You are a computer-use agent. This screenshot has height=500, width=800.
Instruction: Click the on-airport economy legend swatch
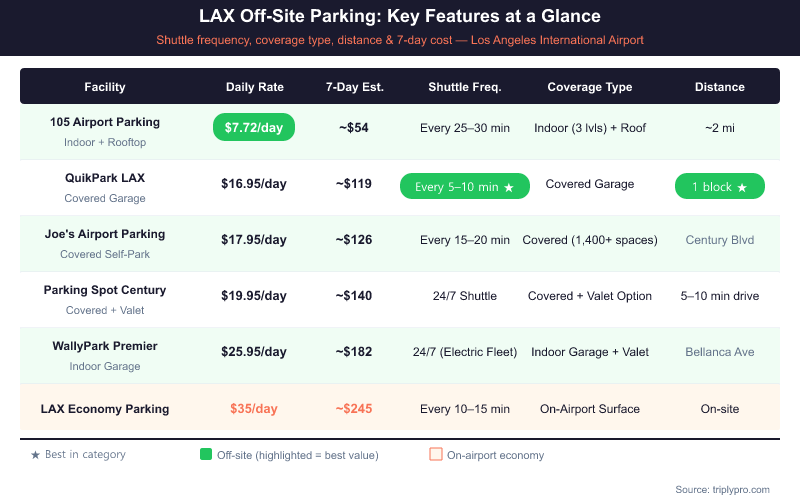436,455
